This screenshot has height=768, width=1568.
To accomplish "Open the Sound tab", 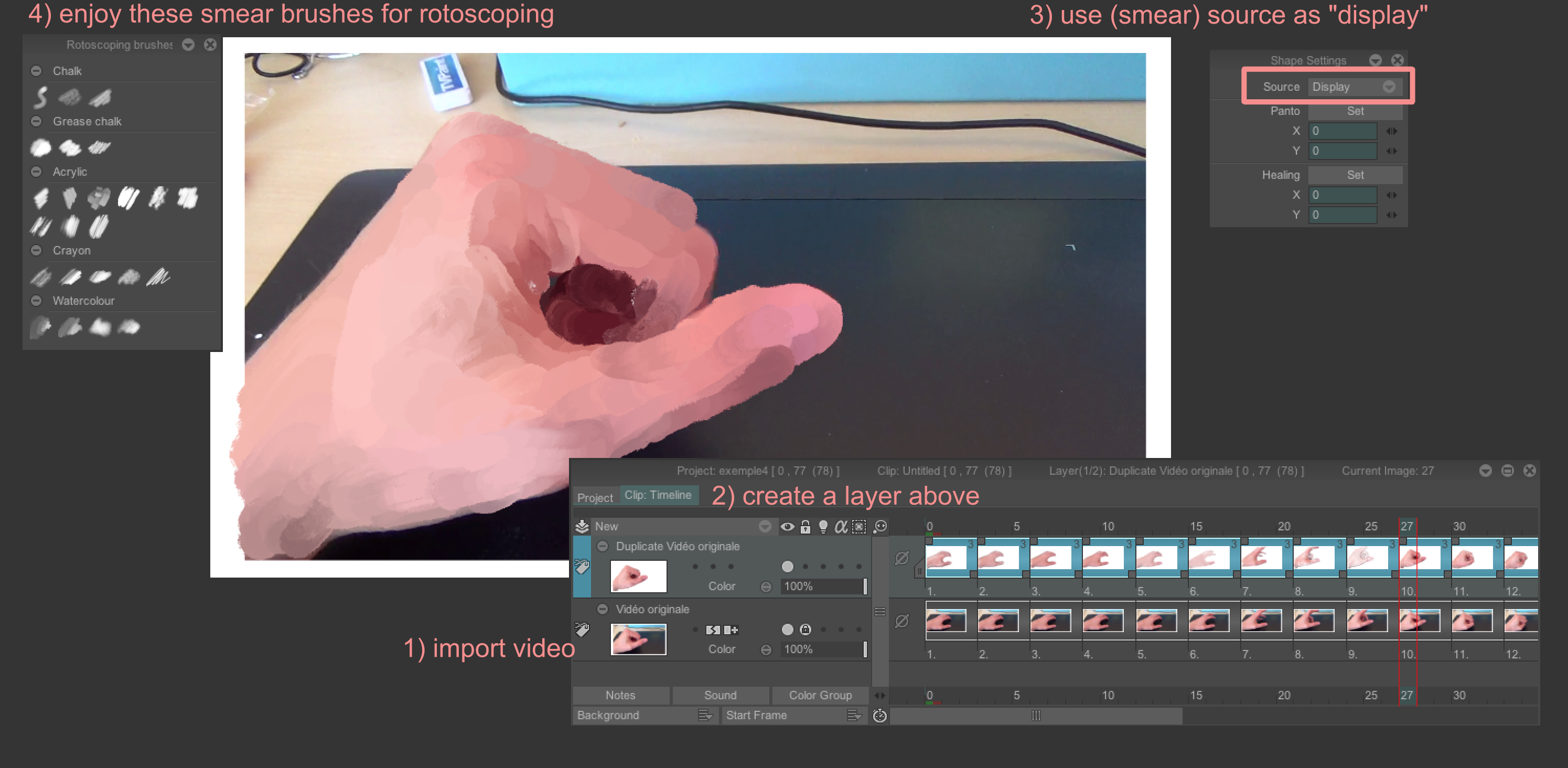I will click(720, 695).
